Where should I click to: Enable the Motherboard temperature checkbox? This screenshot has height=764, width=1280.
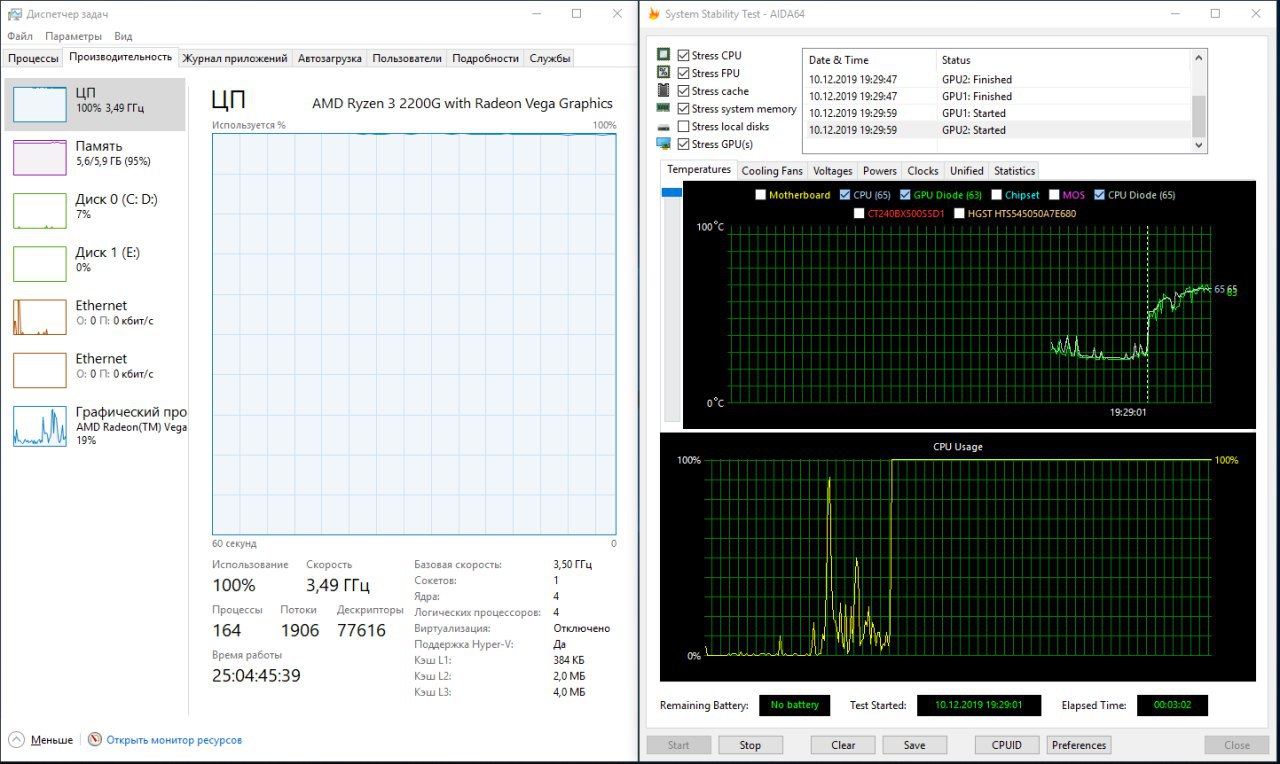coord(761,195)
